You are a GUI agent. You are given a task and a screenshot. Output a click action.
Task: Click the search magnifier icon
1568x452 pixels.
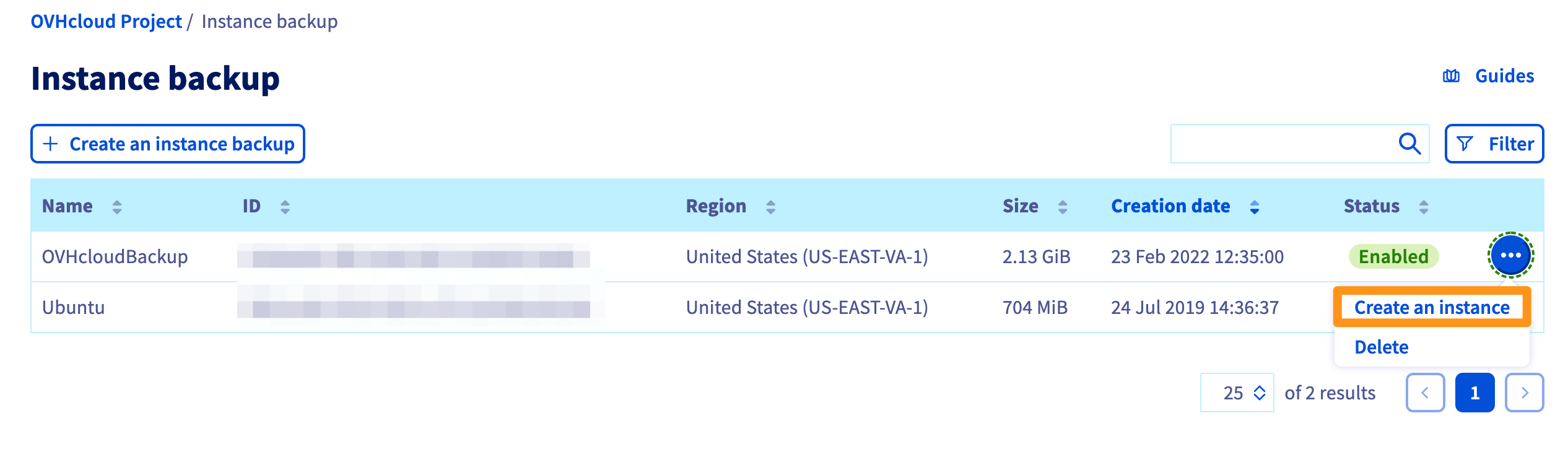1409,144
